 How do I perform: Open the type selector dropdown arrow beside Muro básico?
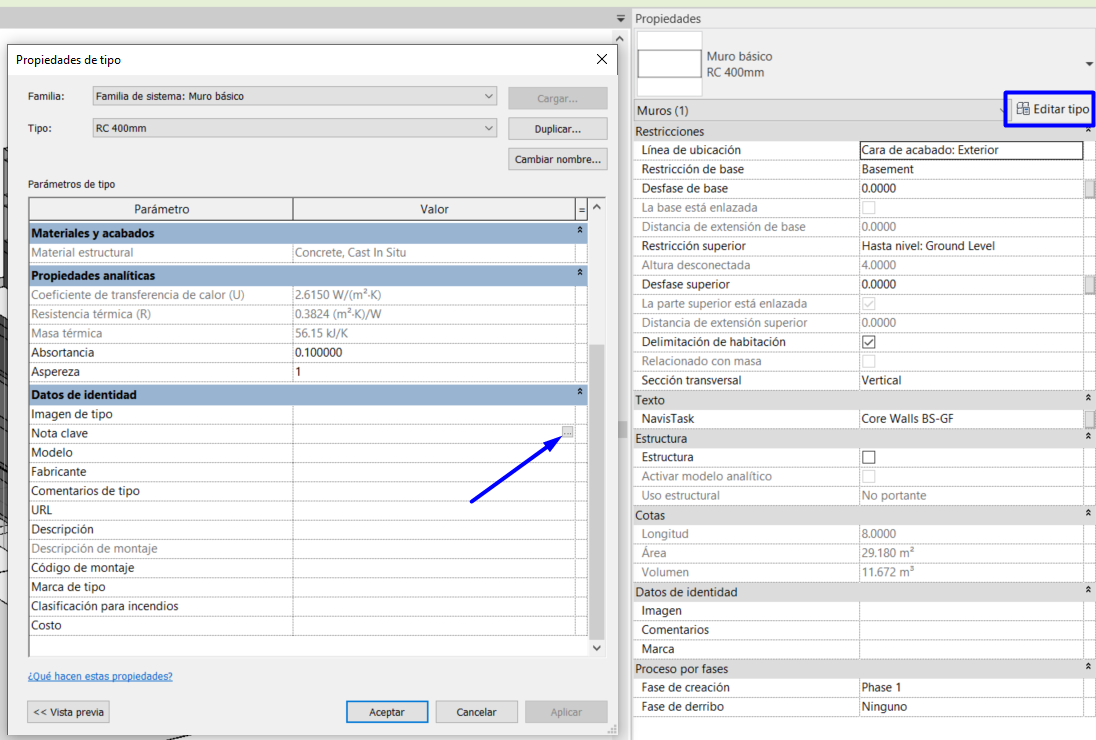(1089, 64)
